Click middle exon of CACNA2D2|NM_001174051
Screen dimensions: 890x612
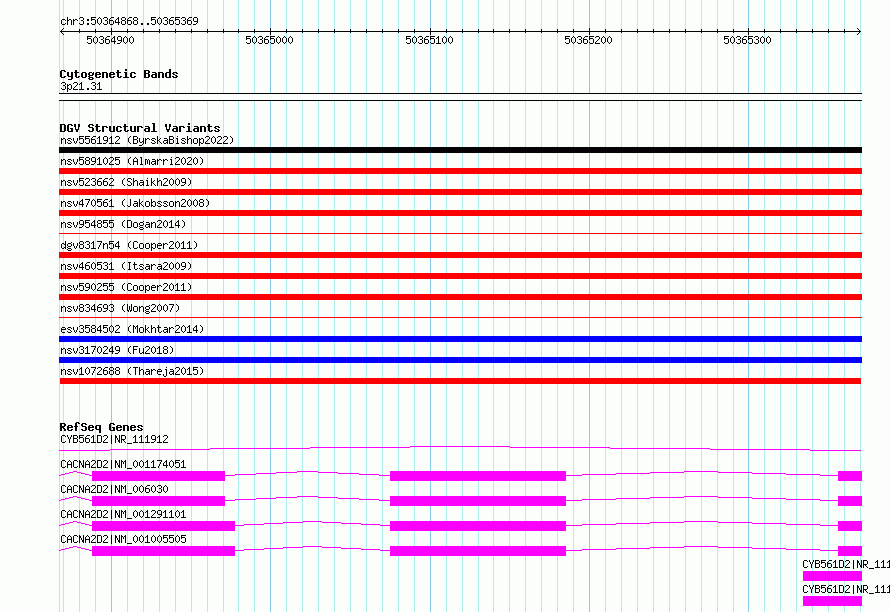point(478,476)
